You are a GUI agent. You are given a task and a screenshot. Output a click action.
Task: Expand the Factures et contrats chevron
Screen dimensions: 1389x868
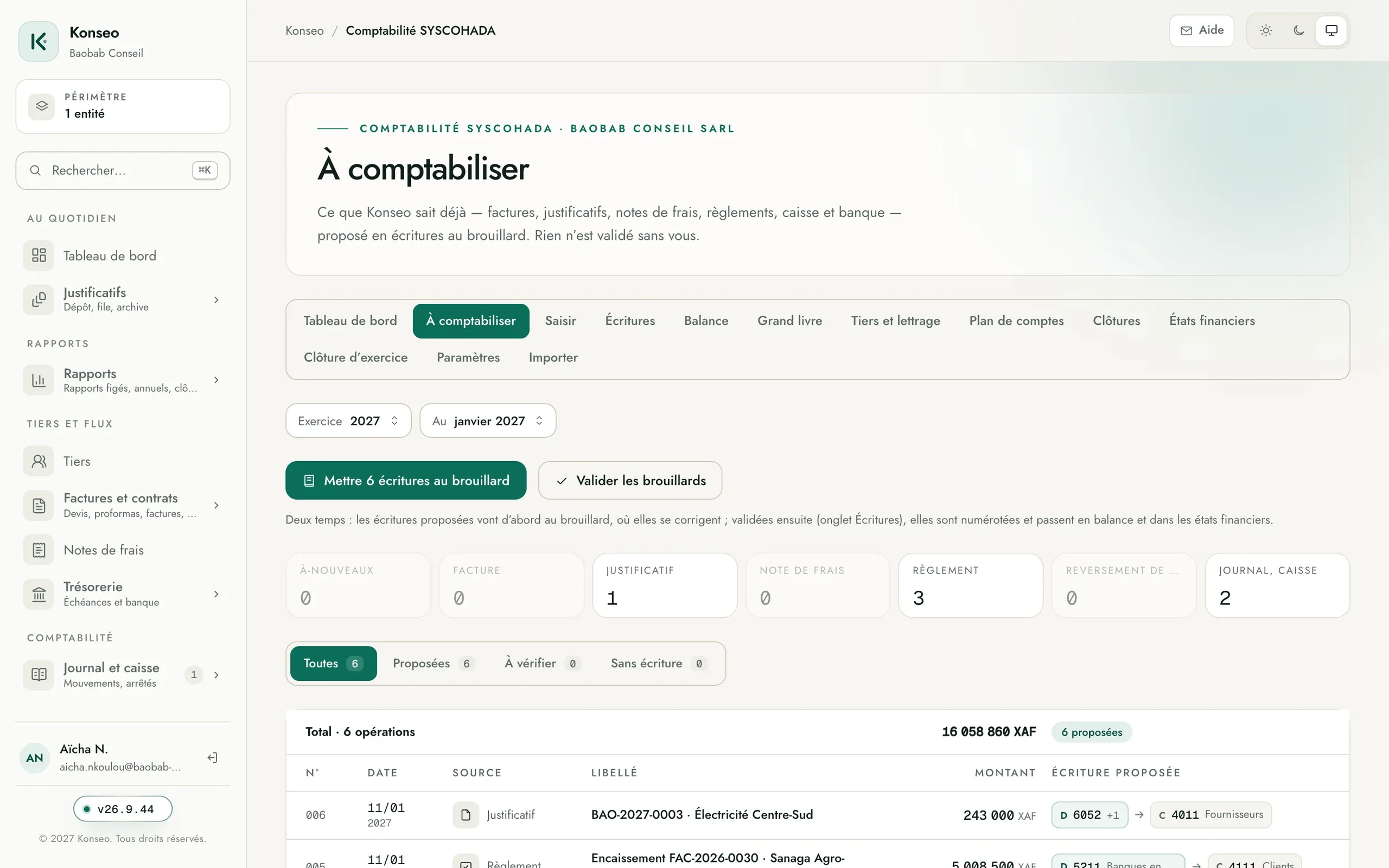click(216, 505)
